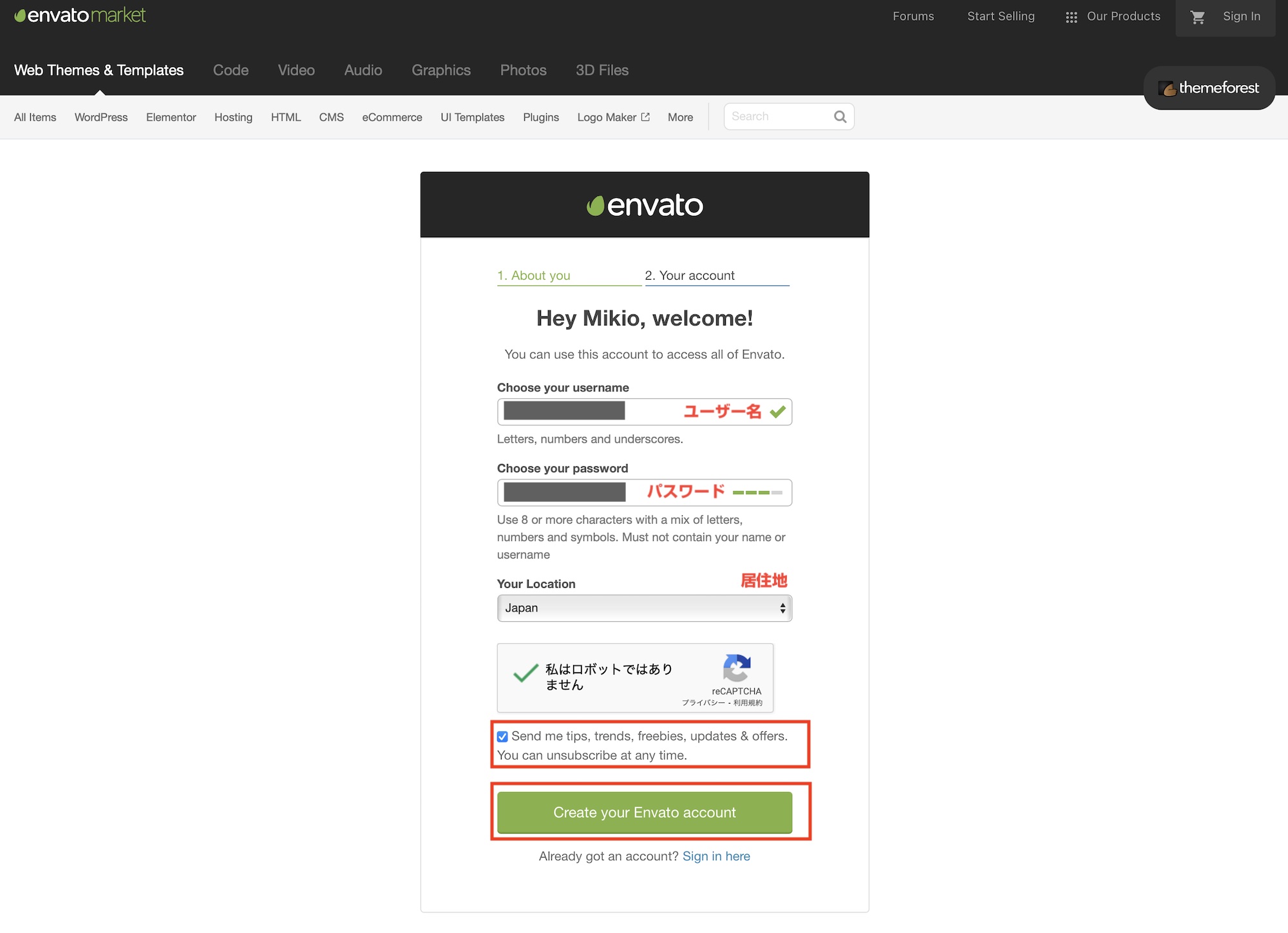Switch to the 1. About you step
Viewport: 1288px width, 933px height.
[534, 276]
